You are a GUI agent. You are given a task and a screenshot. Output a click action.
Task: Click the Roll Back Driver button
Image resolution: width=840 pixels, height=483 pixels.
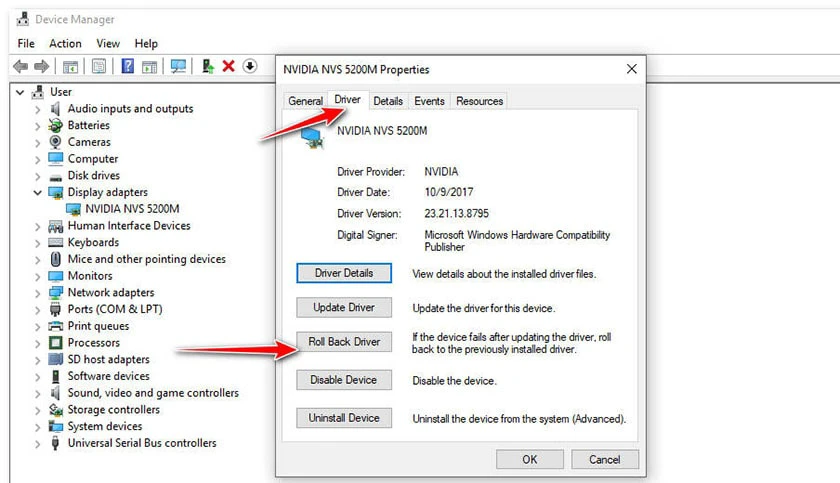(x=344, y=342)
